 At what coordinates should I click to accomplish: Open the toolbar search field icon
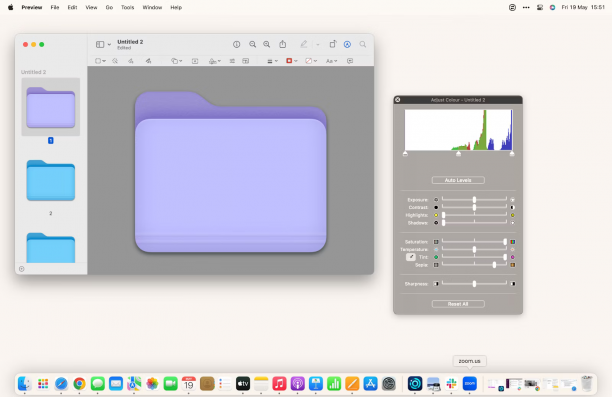pyautogui.click(x=363, y=45)
